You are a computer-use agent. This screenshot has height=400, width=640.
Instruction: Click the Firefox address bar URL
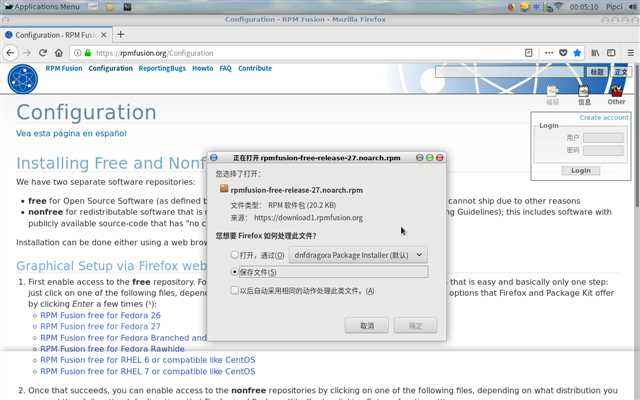point(155,53)
